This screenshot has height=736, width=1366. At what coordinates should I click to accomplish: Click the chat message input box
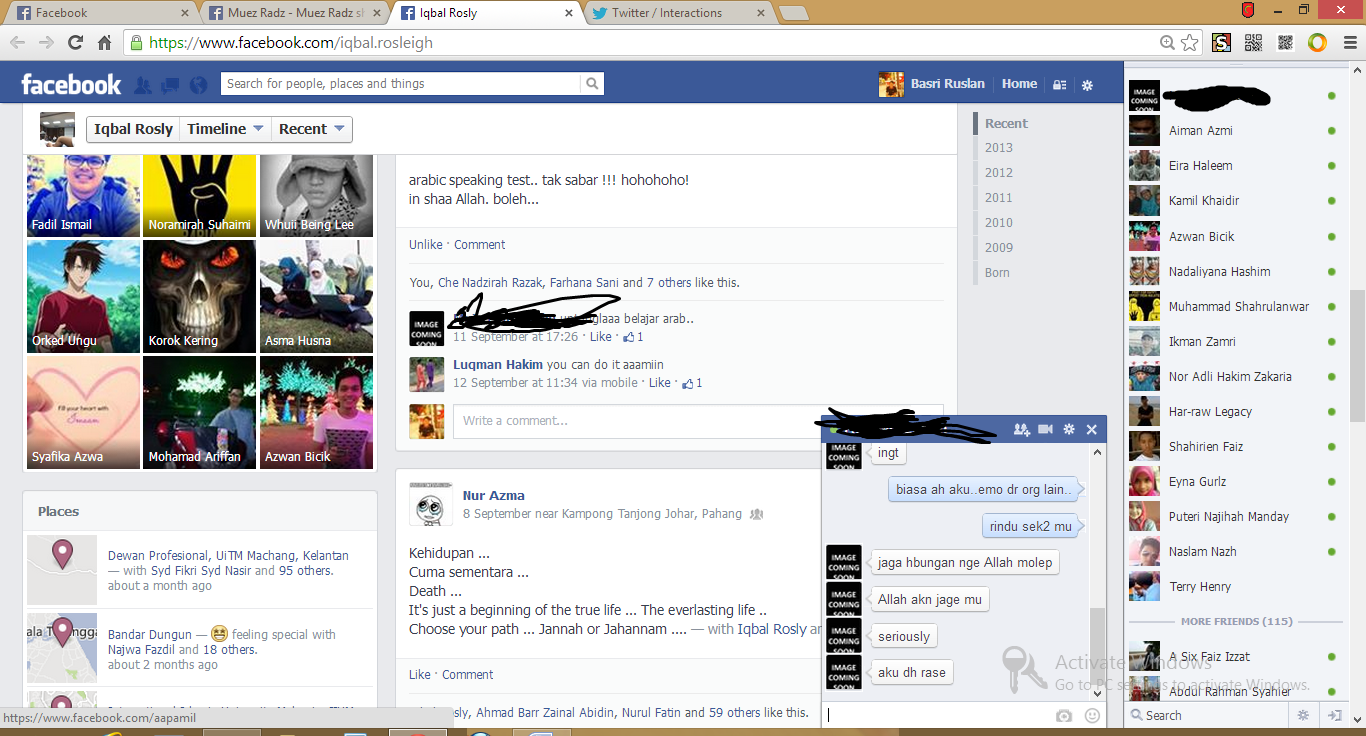coord(938,716)
